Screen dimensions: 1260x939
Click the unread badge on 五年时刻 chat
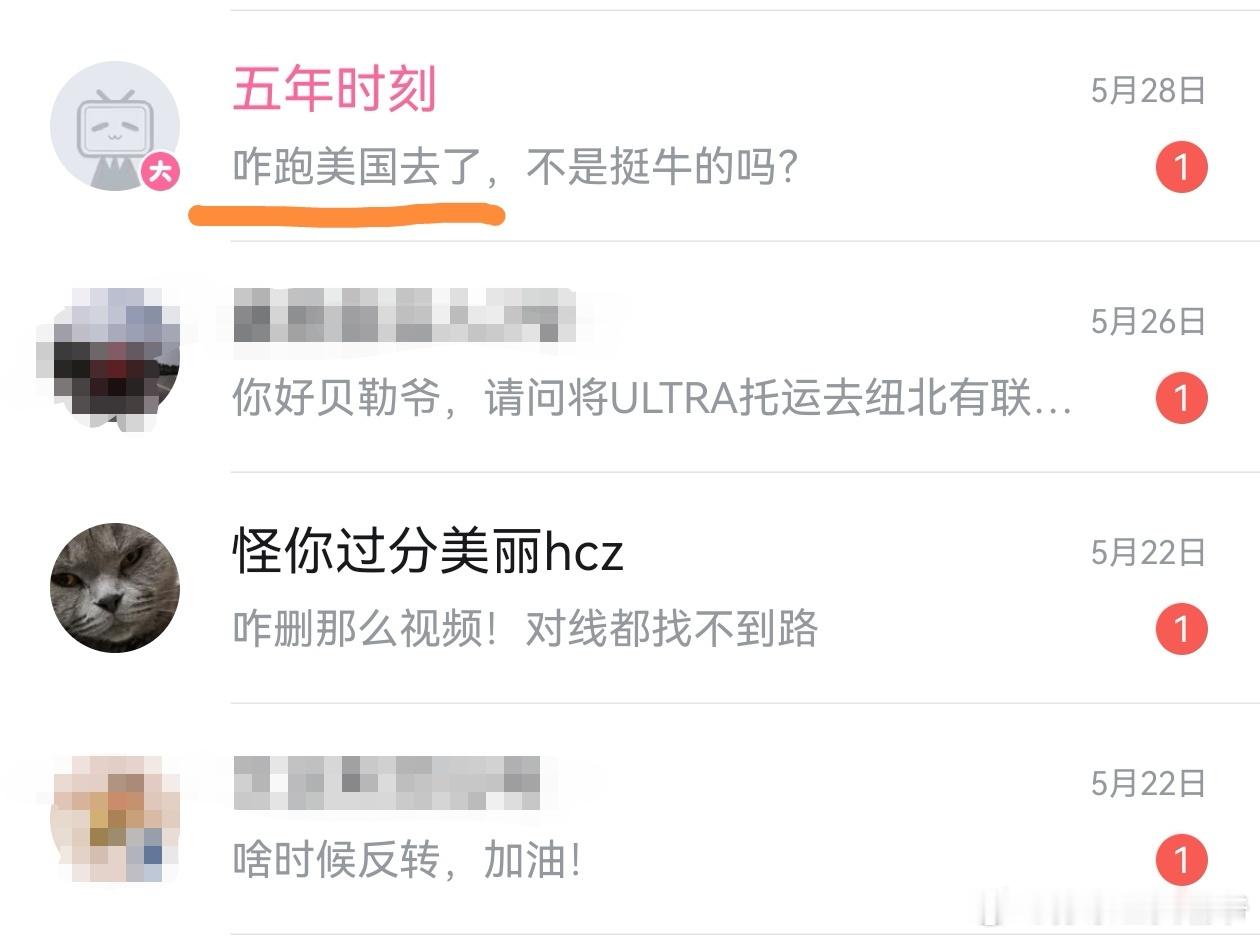coord(1181,167)
